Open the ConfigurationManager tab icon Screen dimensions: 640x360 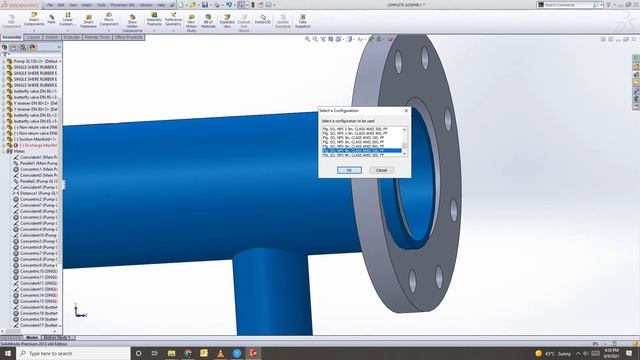pyautogui.click(x=23, y=47)
